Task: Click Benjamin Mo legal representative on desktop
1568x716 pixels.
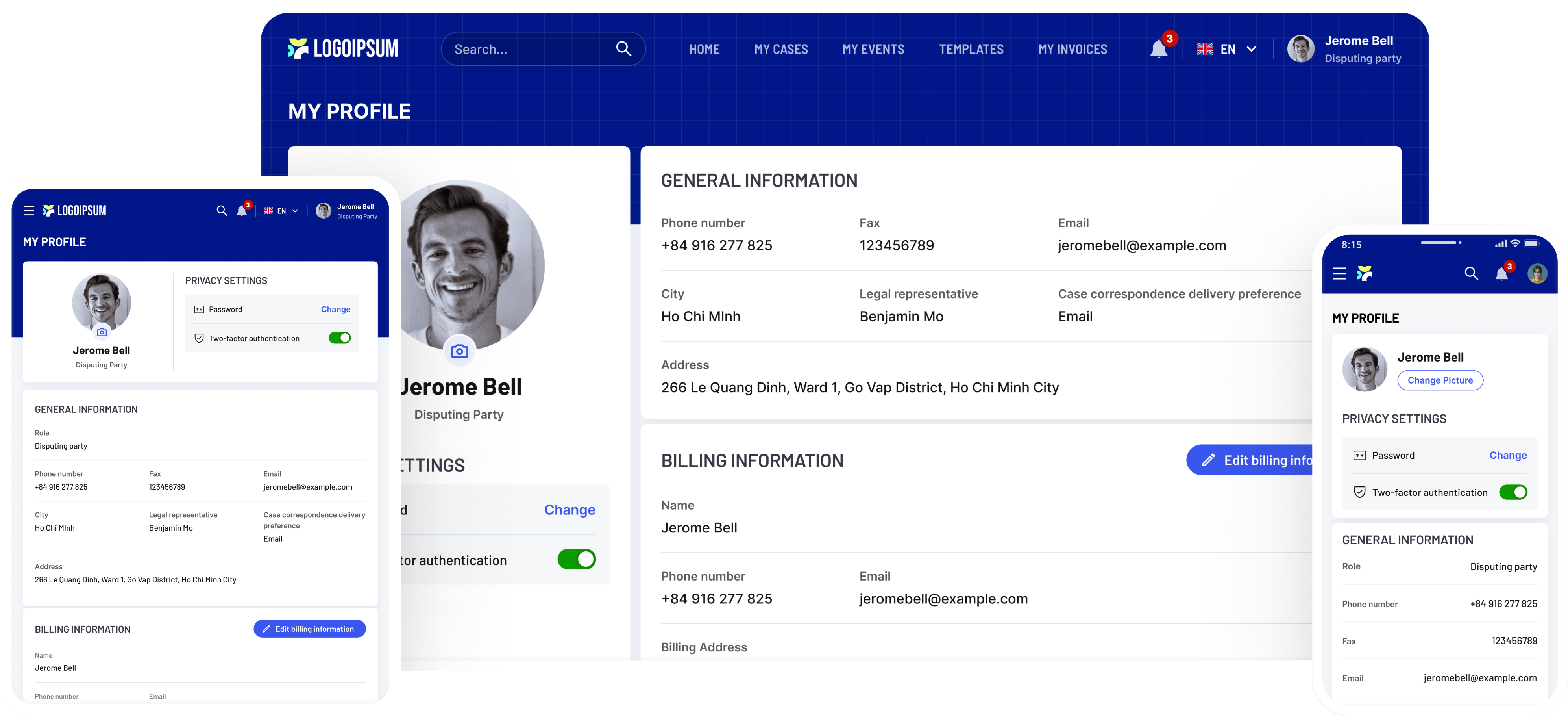Action: point(901,316)
